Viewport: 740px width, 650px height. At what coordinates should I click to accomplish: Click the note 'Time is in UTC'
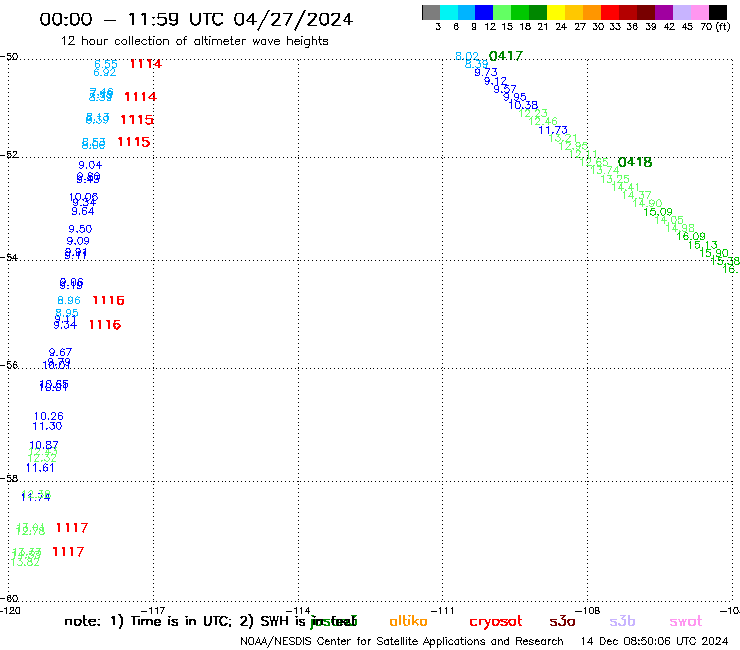pyautogui.click(x=181, y=621)
